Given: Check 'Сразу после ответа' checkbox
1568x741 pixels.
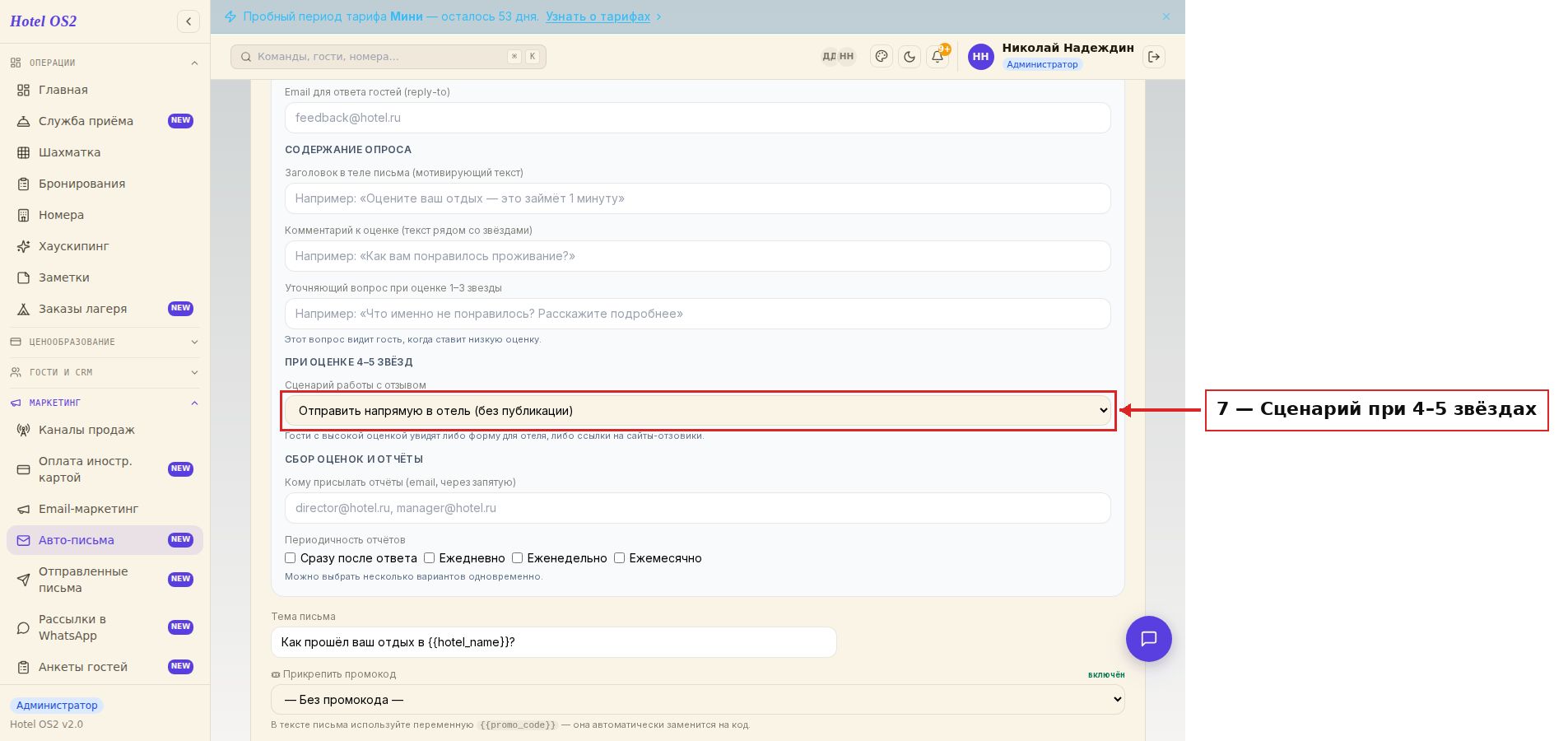Looking at the screenshot, I should point(290,558).
